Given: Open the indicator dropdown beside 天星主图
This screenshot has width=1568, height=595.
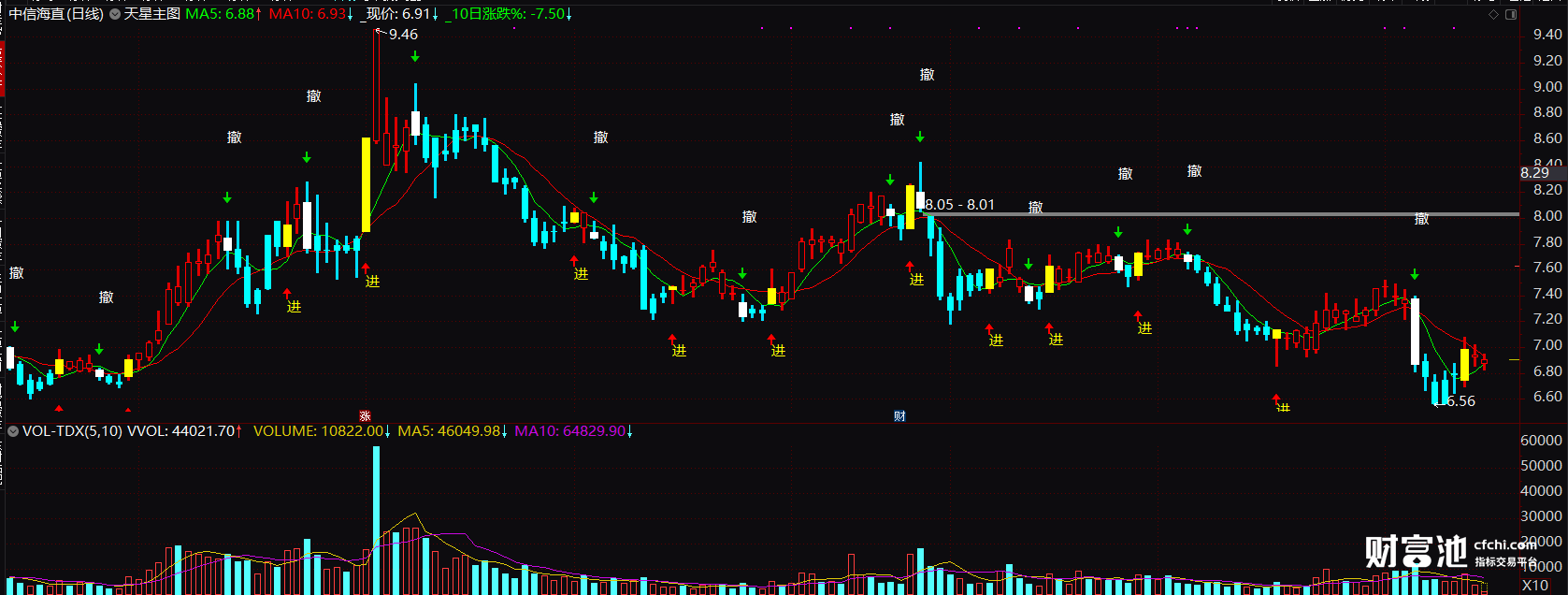Looking at the screenshot, I should pos(115,14).
